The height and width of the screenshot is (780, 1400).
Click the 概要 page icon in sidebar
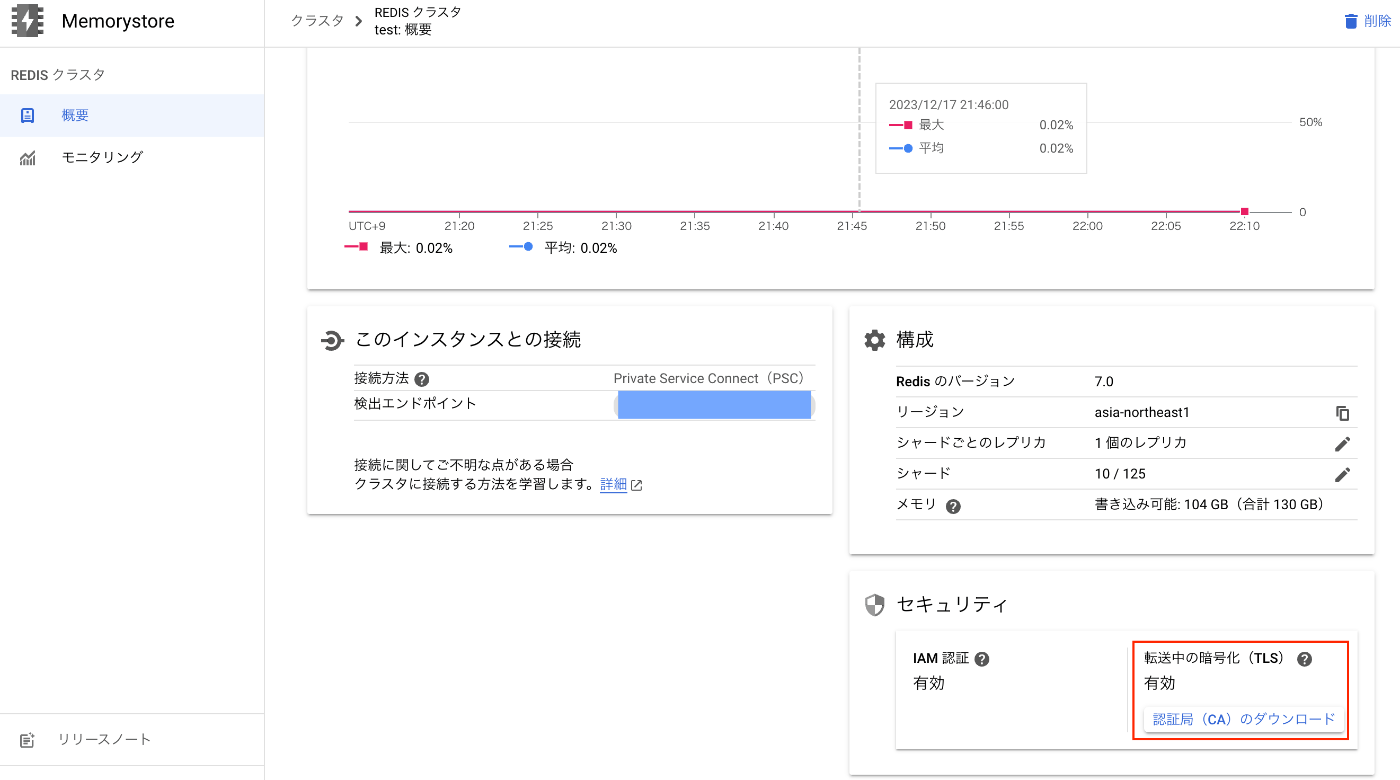28,115
